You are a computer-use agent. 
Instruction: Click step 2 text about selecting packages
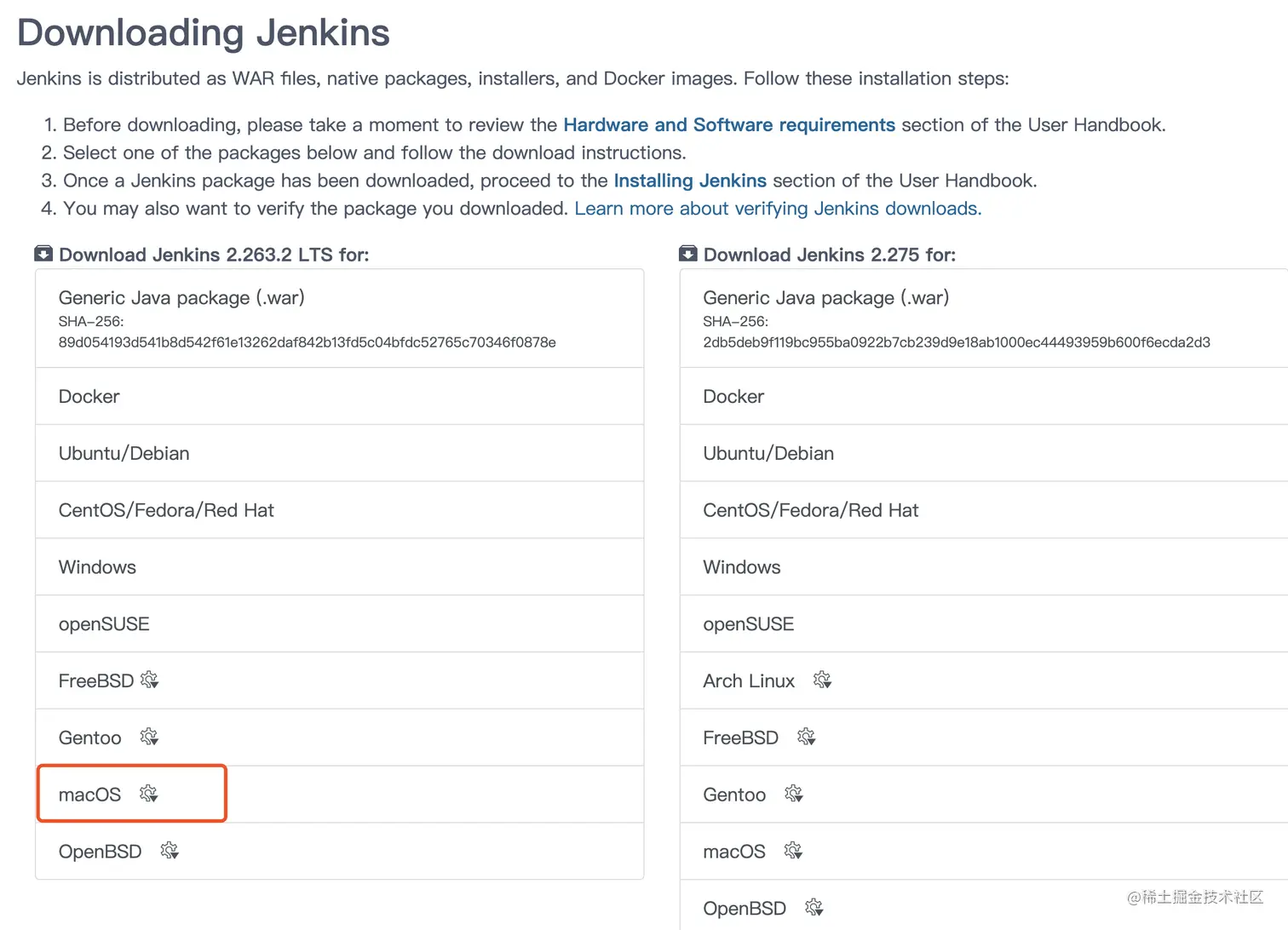pos(375,153)
